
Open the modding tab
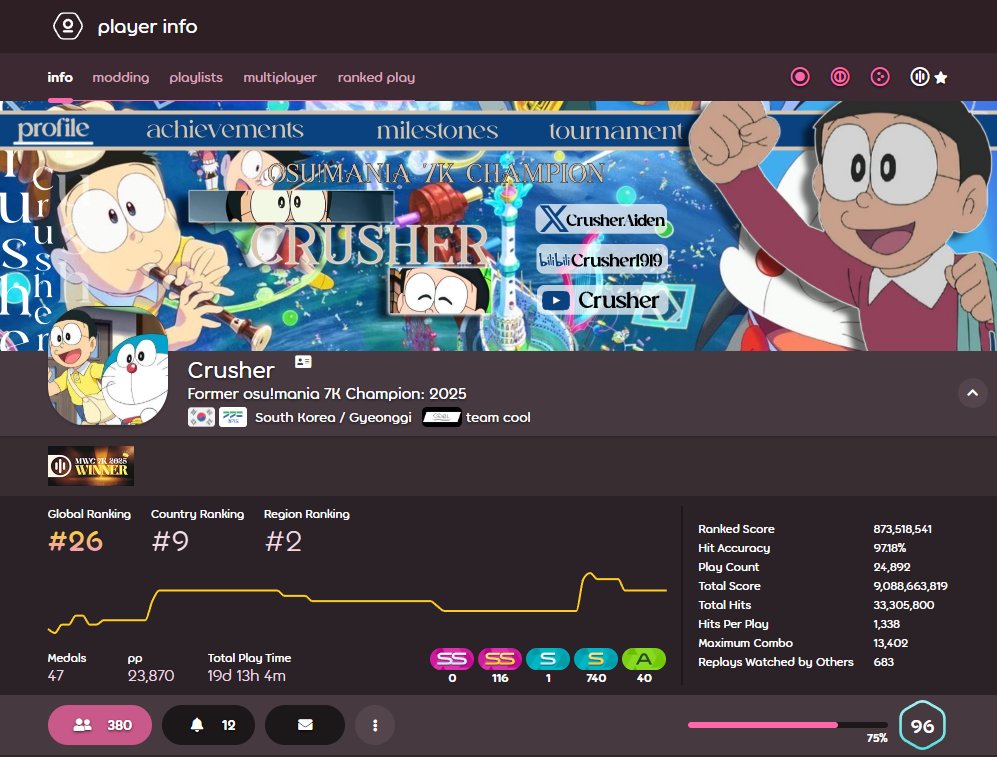[x=121, y=78]
